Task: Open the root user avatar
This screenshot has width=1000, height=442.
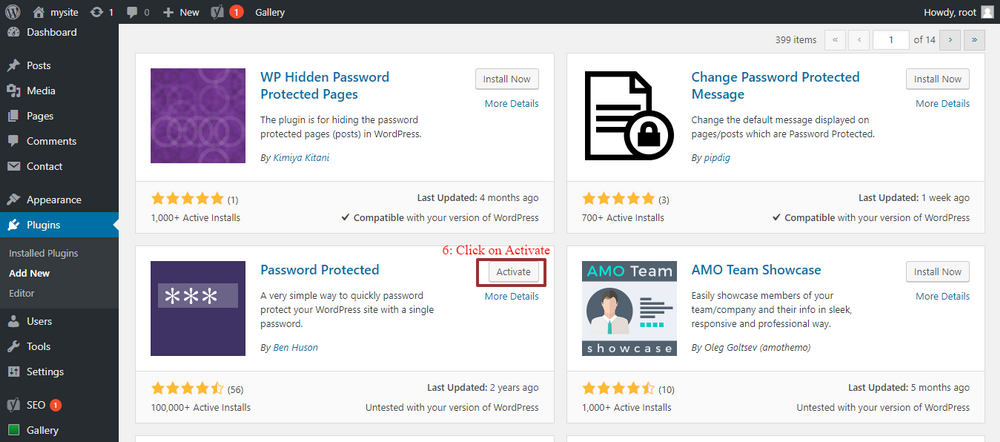Action: tap(987, 12)
